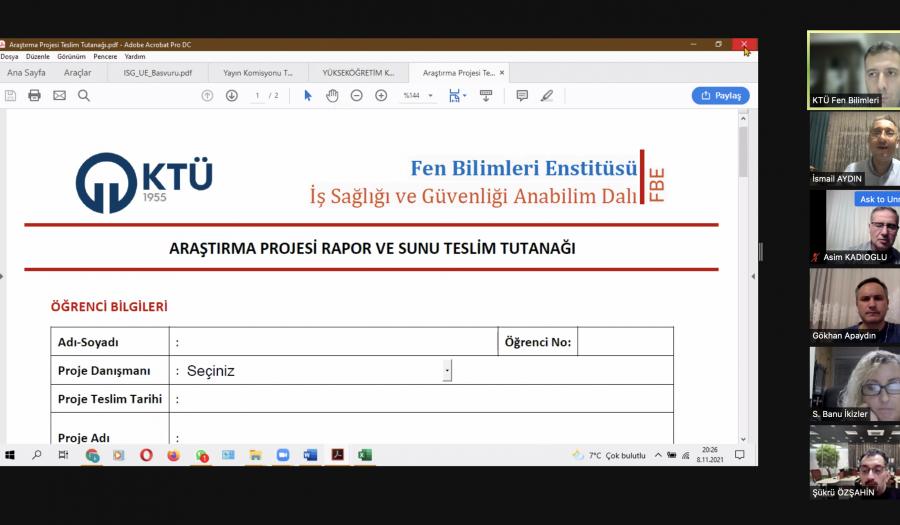Expand the left navigation pane arrow

point(2,277)
